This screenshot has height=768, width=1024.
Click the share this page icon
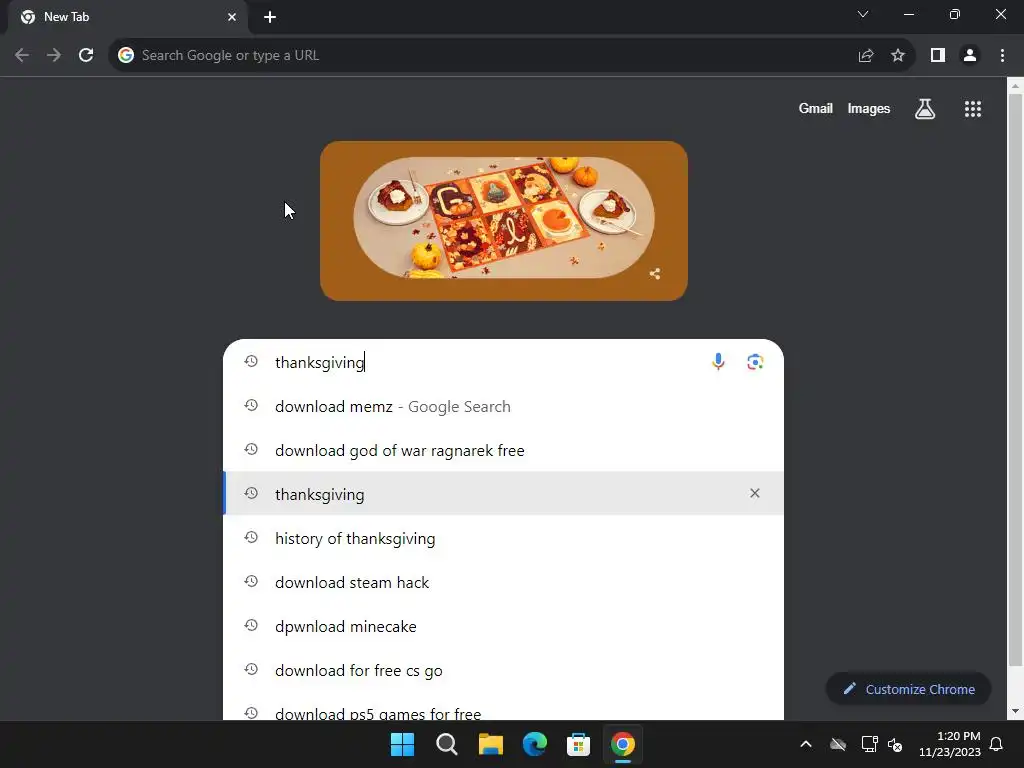tap(866, 56)
